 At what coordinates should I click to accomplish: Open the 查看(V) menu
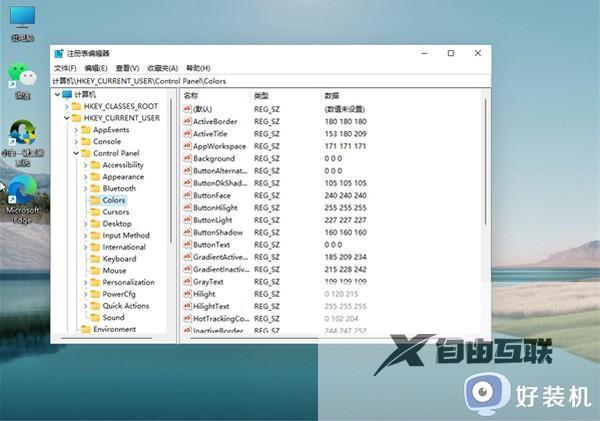pyautogui.click(x=127, y=68)
